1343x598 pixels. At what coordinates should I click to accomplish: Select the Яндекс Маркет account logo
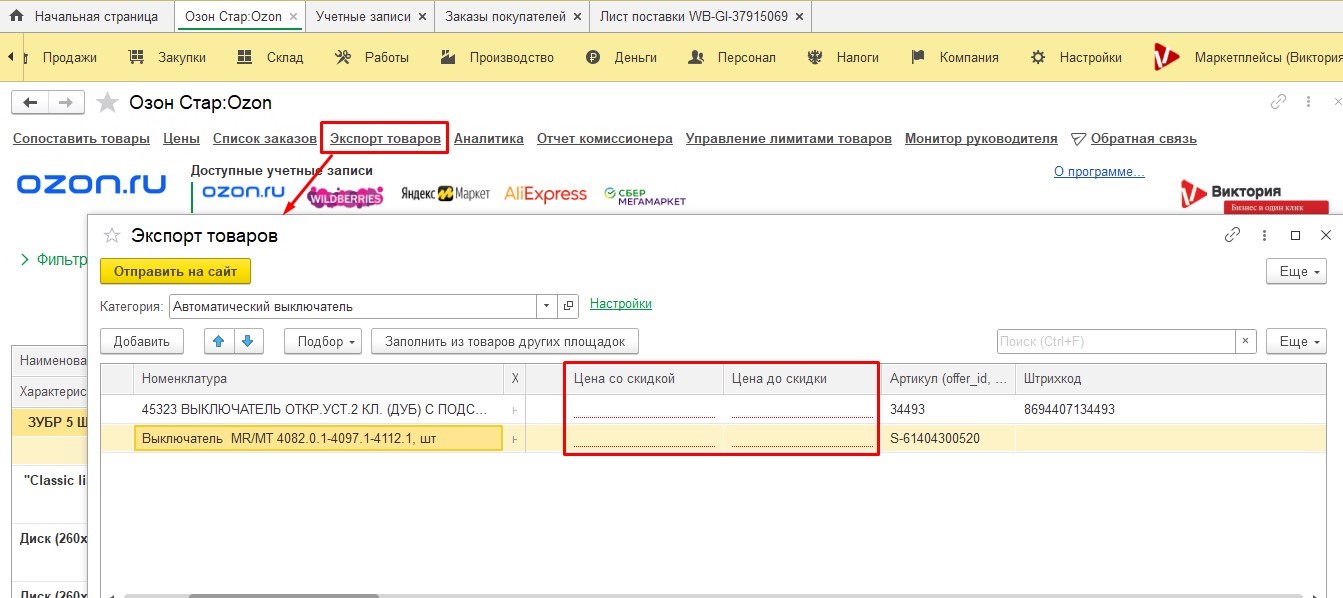tap(445, 194)
